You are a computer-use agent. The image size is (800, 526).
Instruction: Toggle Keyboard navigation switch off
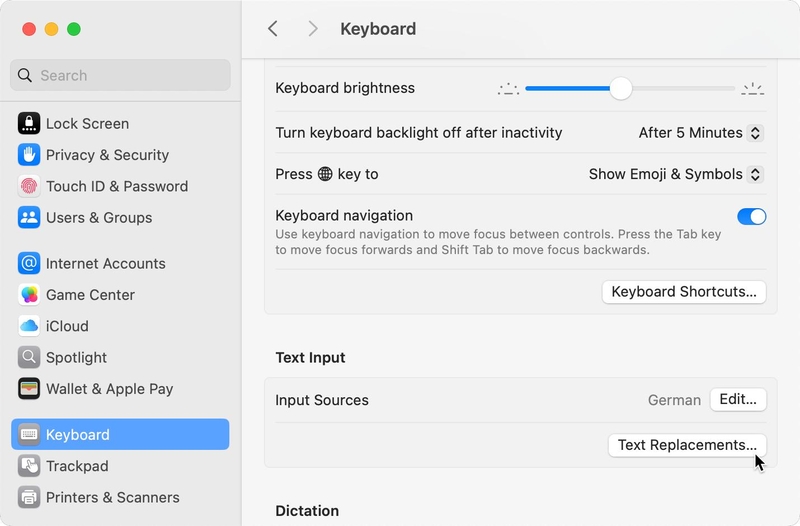(x=751, y=216)
